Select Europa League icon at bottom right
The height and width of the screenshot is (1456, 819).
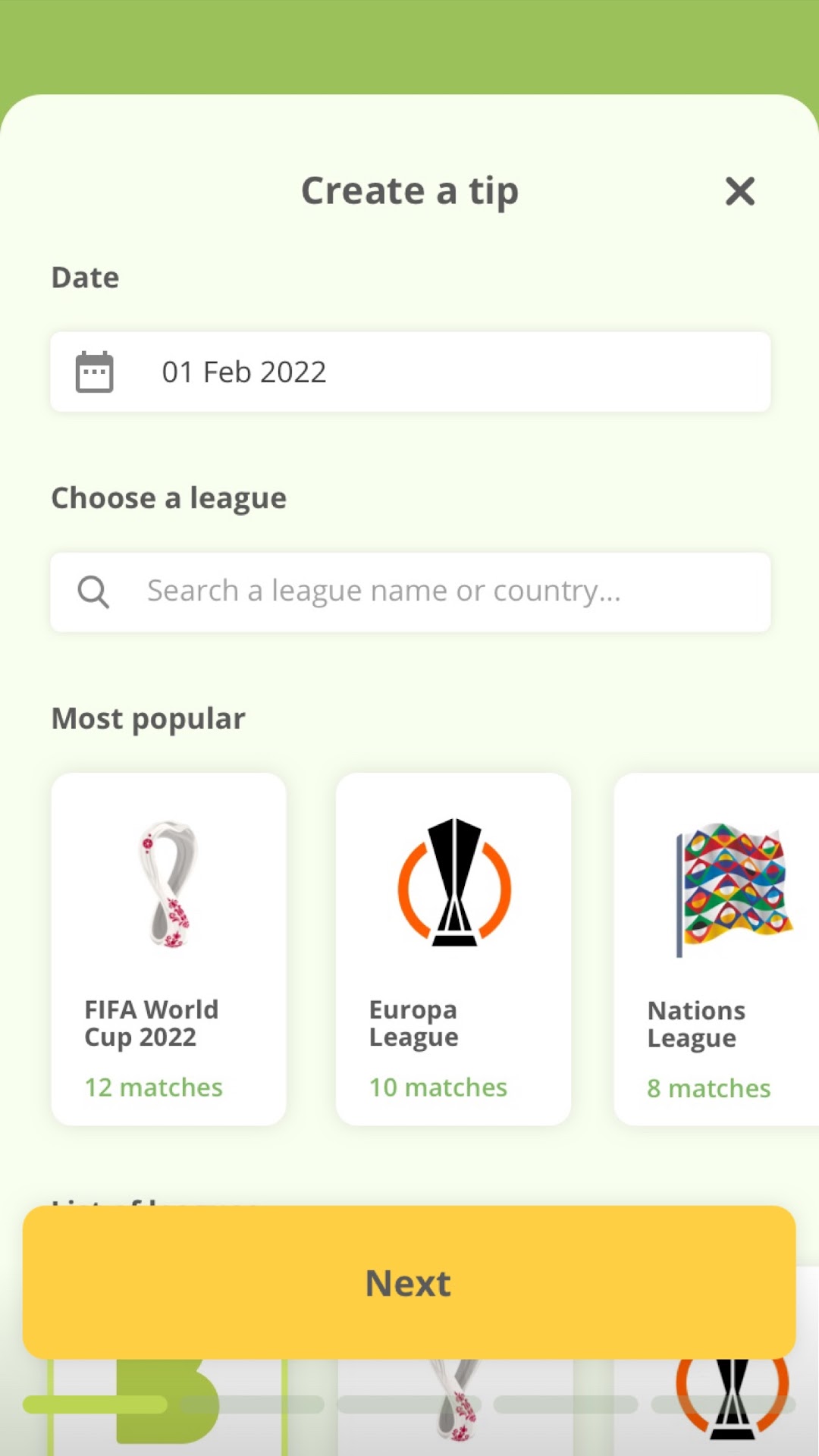[x=733, y=1399]
